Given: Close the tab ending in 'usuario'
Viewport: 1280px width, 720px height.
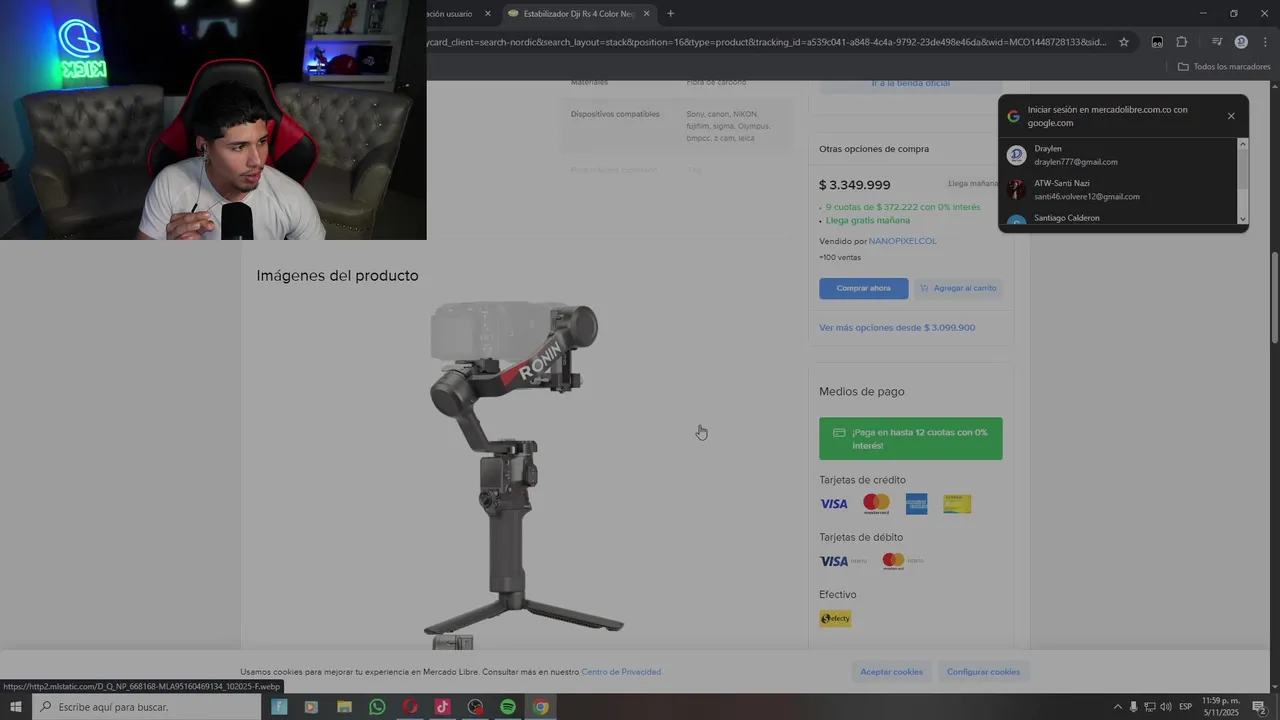Looking at the screenshot, I should [x=488, y=14].
